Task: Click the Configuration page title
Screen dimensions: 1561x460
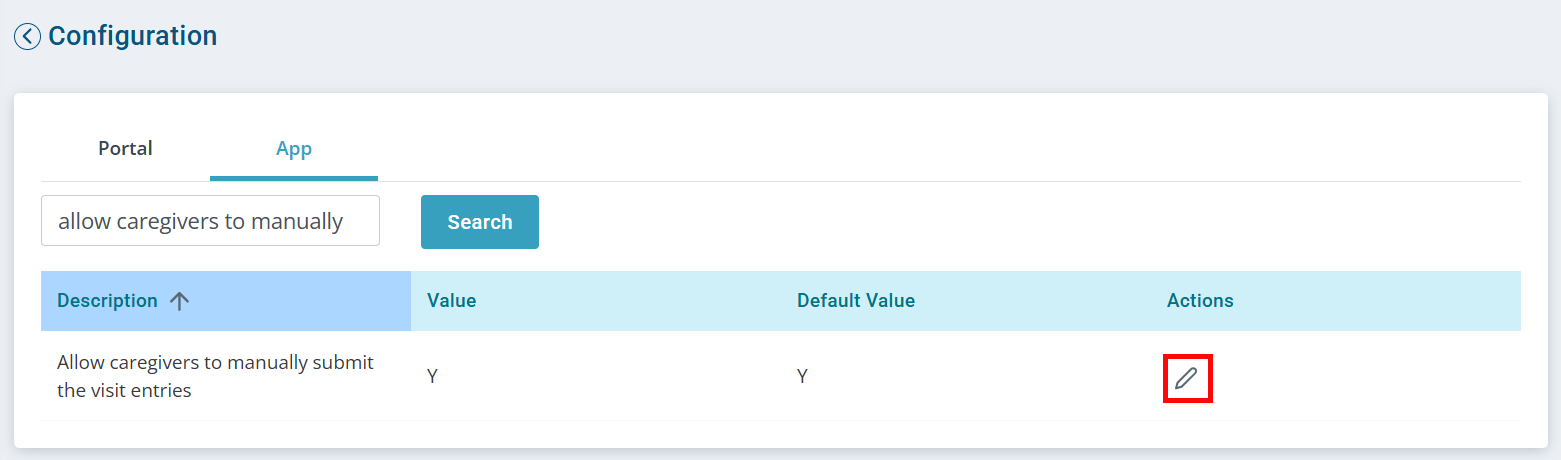Action: point(132,37)
